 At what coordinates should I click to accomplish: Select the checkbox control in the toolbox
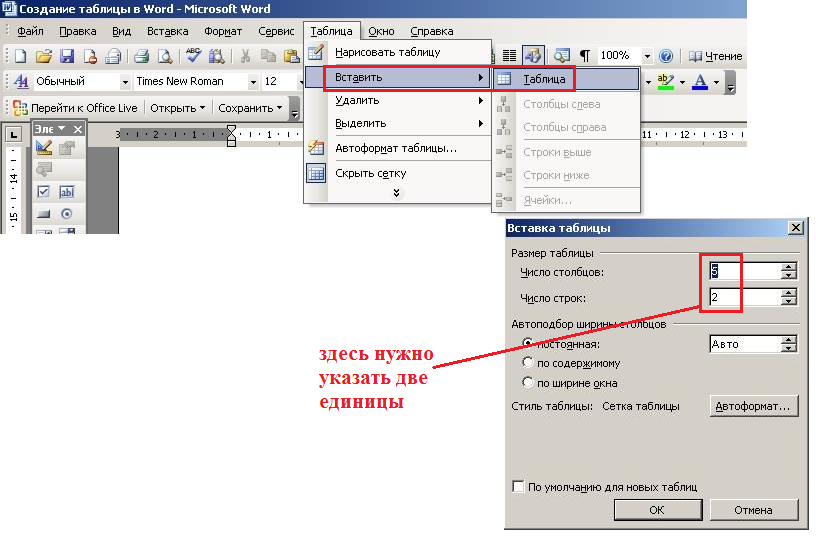tap(43, 191)
